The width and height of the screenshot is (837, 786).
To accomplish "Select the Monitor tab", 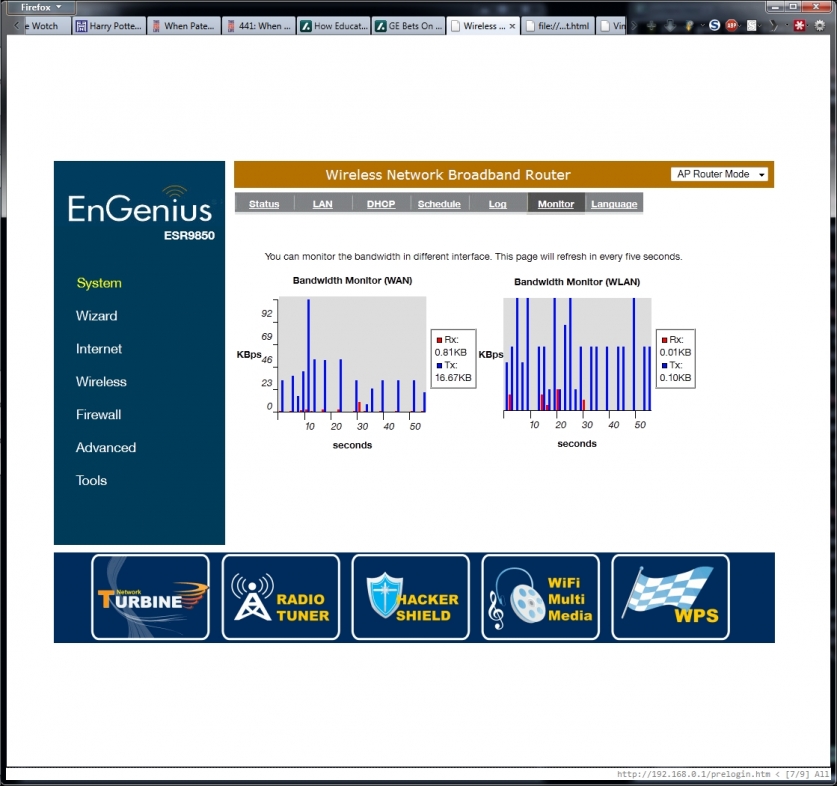I will pos(556,204).
